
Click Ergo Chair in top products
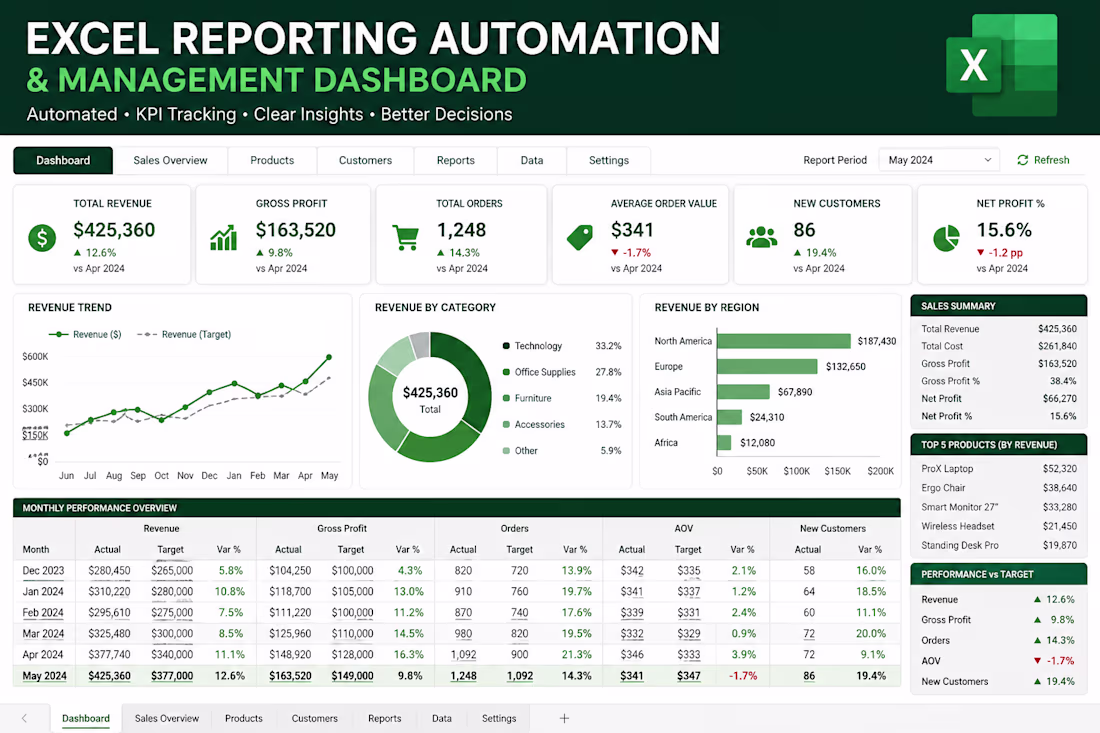(x=944, y=487)
